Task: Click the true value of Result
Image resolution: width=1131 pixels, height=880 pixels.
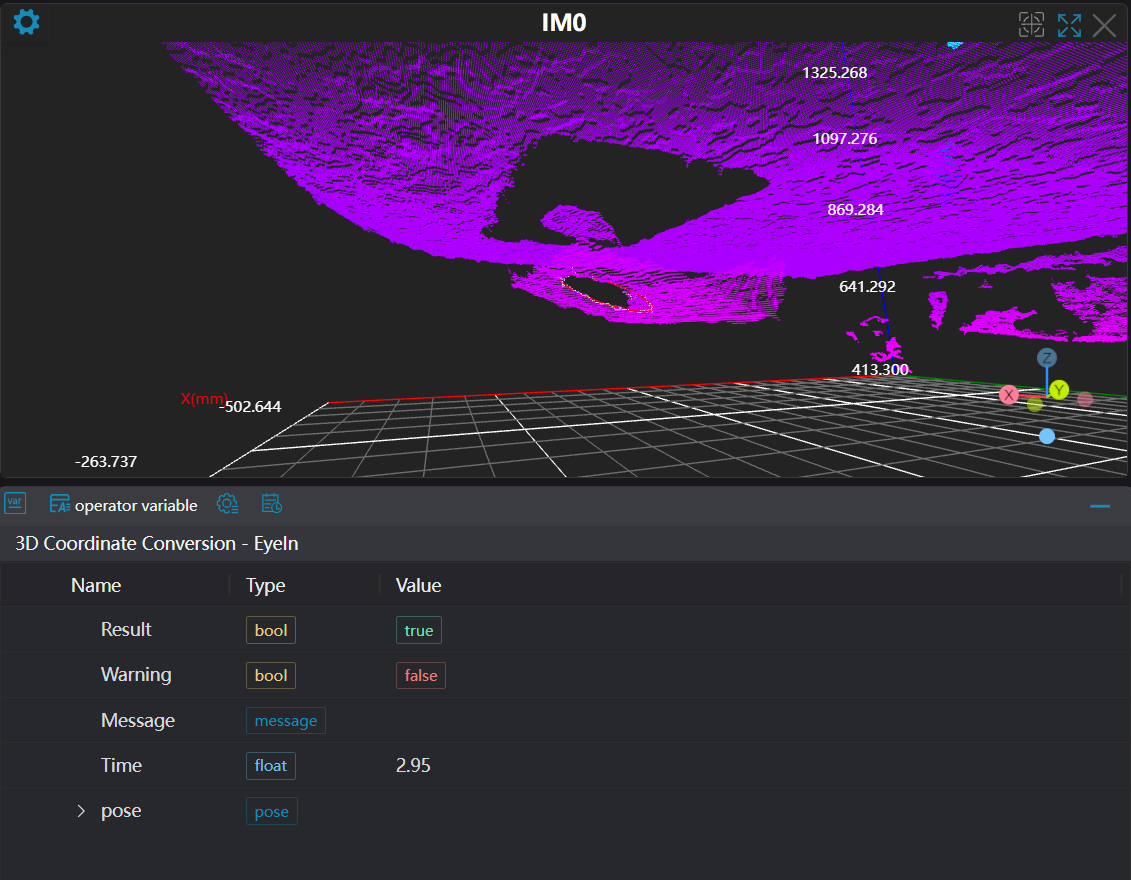Action: (418, 630)
